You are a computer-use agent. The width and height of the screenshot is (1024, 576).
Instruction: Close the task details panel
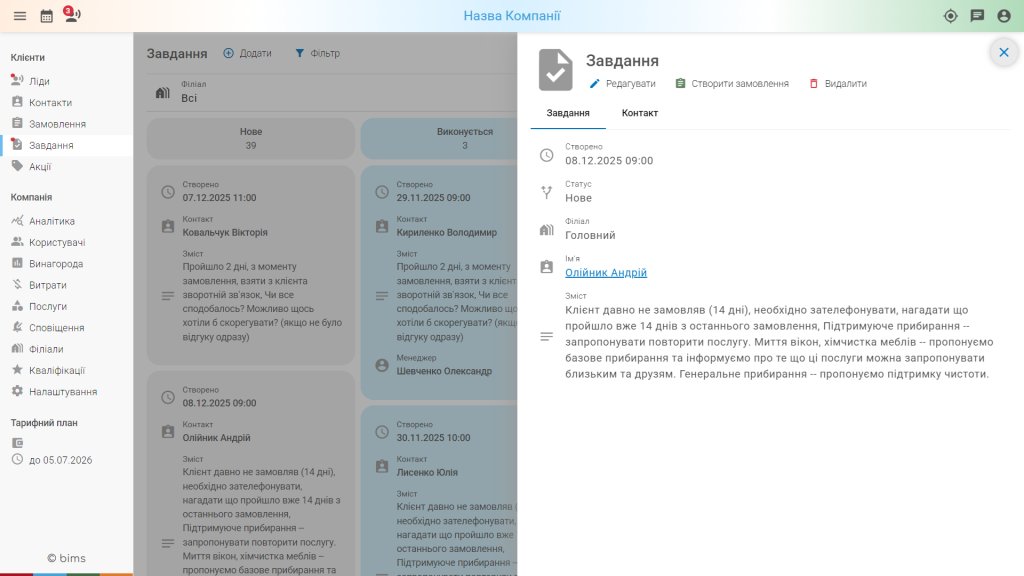coord(1004,52)
